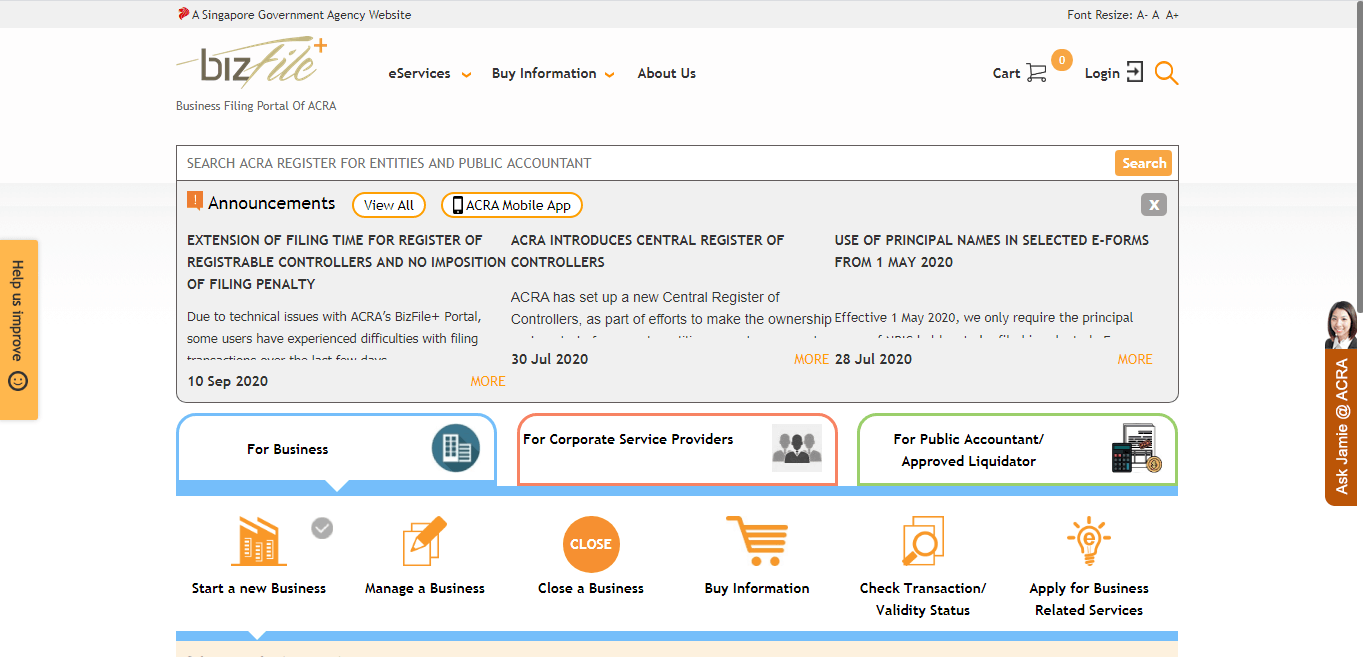Click the Buy Information label under cart

[x=757, y=588]
